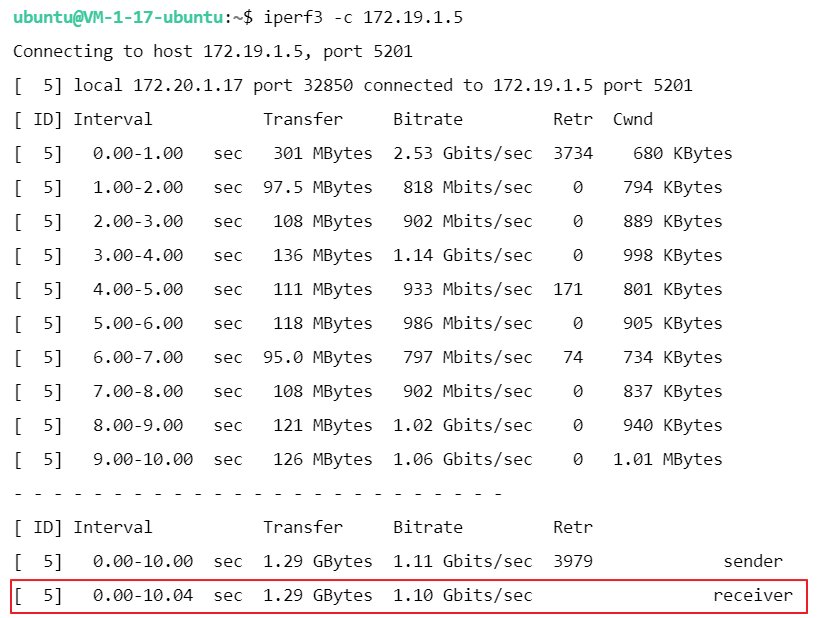Click the 74 retransmit value
Image resolution: width=830 pixels, height=618 pixels.
click(572, 357)
